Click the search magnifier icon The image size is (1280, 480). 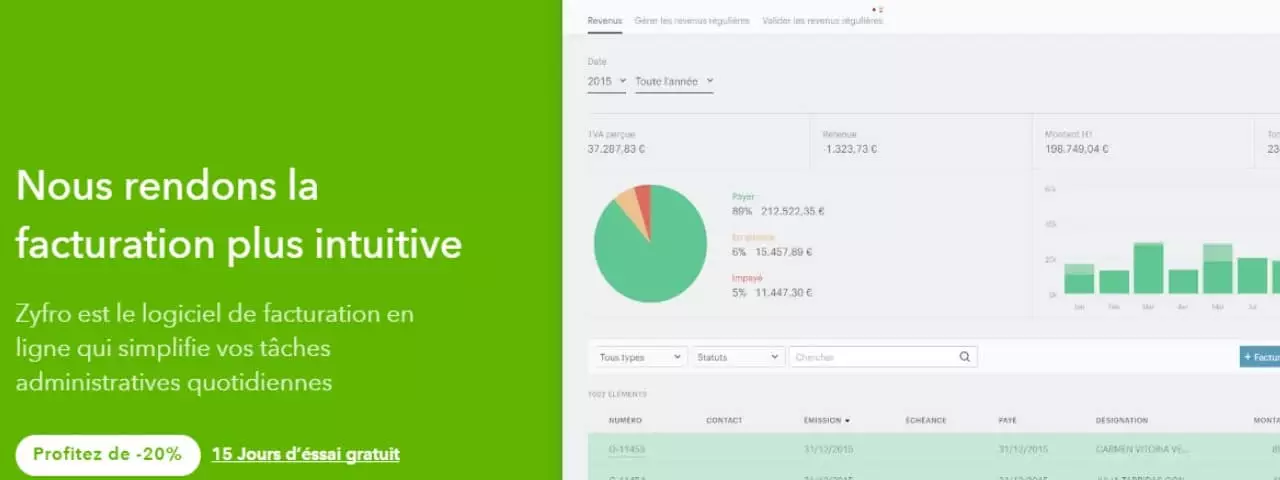click(964, 356)
